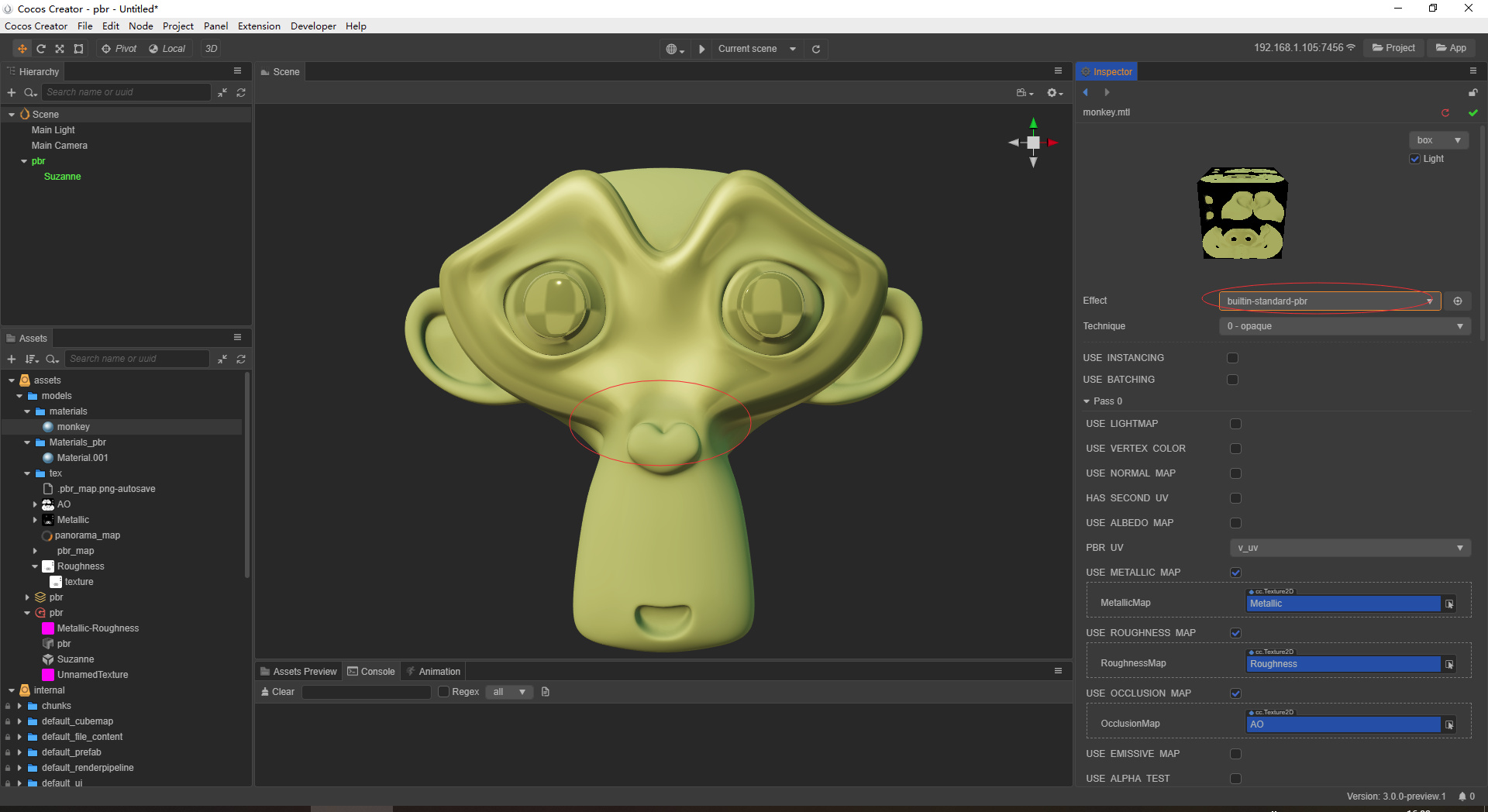
Task: Open the Technique dropdown
Action: 1345,326
